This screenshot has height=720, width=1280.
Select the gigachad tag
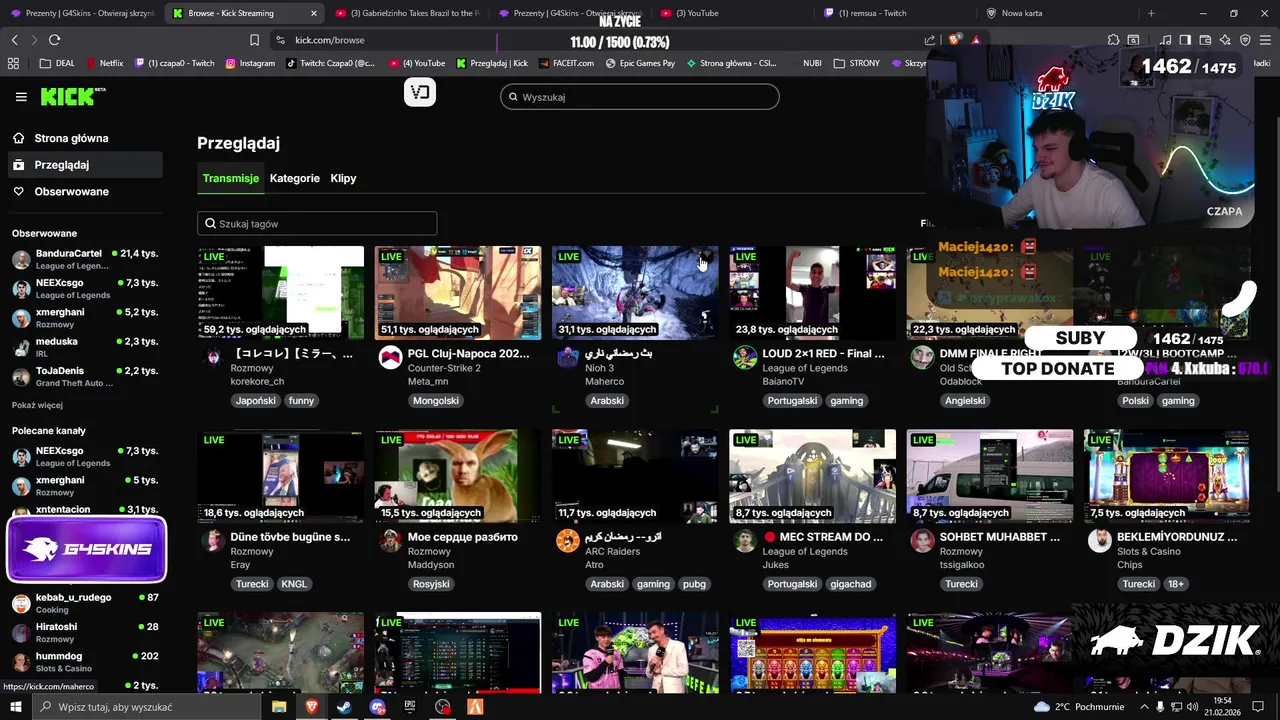coord(851,584)
